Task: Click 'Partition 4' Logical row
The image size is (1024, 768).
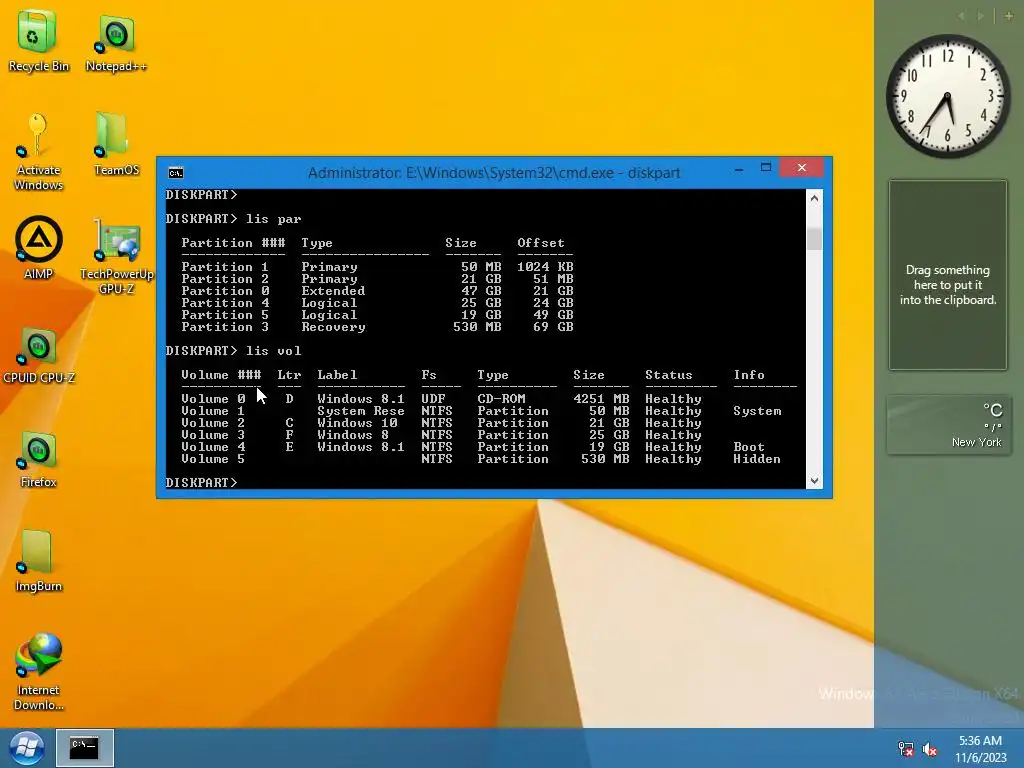Action: point(377,303)
